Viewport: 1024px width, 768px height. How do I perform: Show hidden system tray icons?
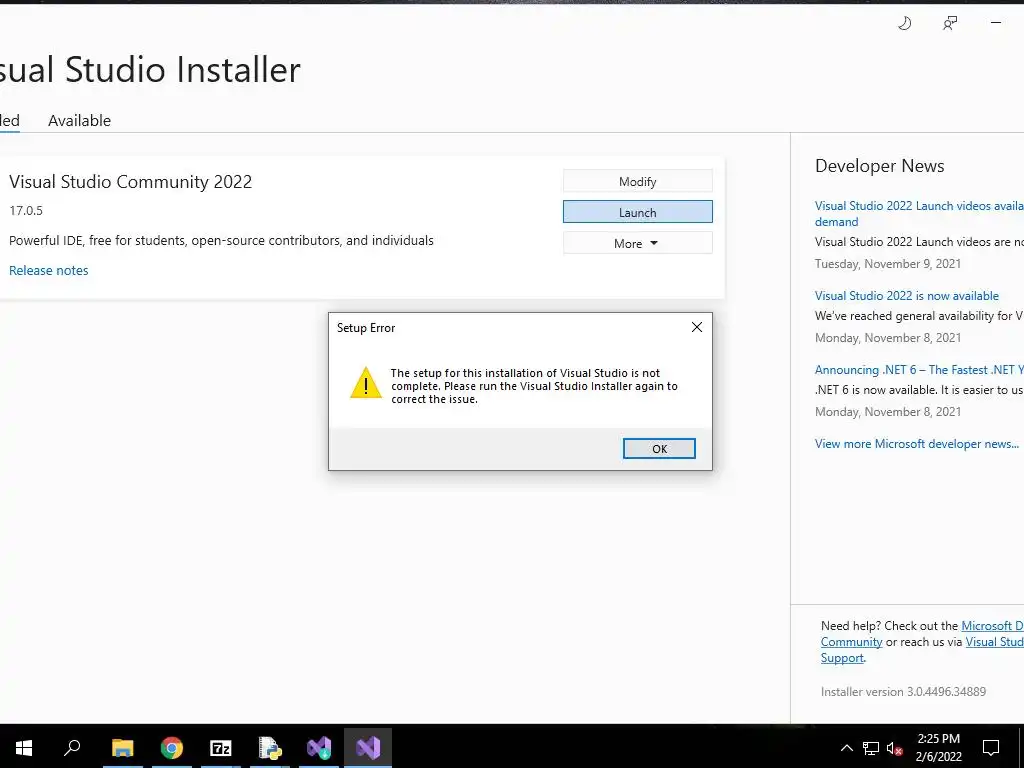(846, 748)
